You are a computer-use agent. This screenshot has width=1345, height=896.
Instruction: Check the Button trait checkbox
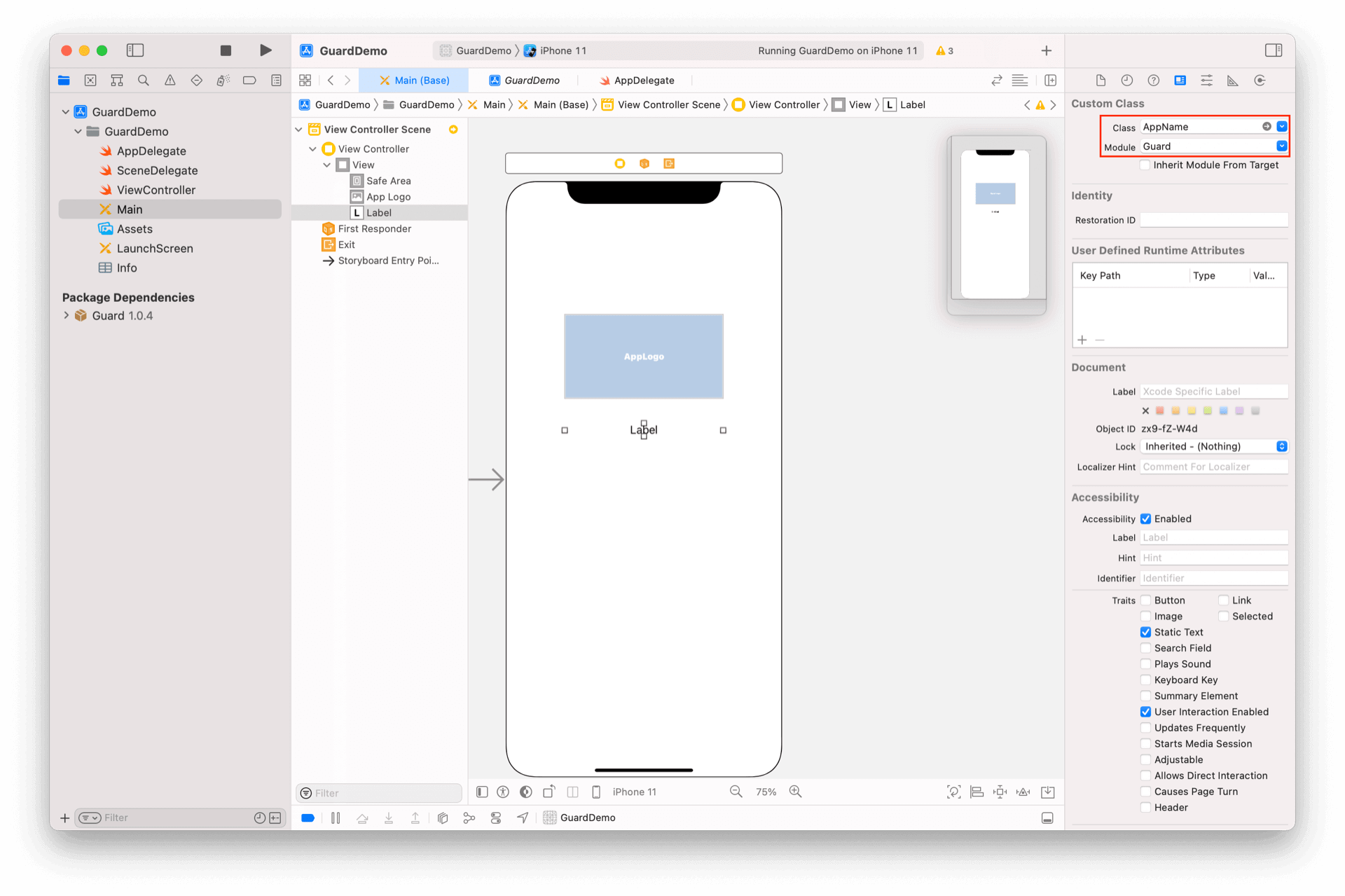click(x=1145, y=600)
